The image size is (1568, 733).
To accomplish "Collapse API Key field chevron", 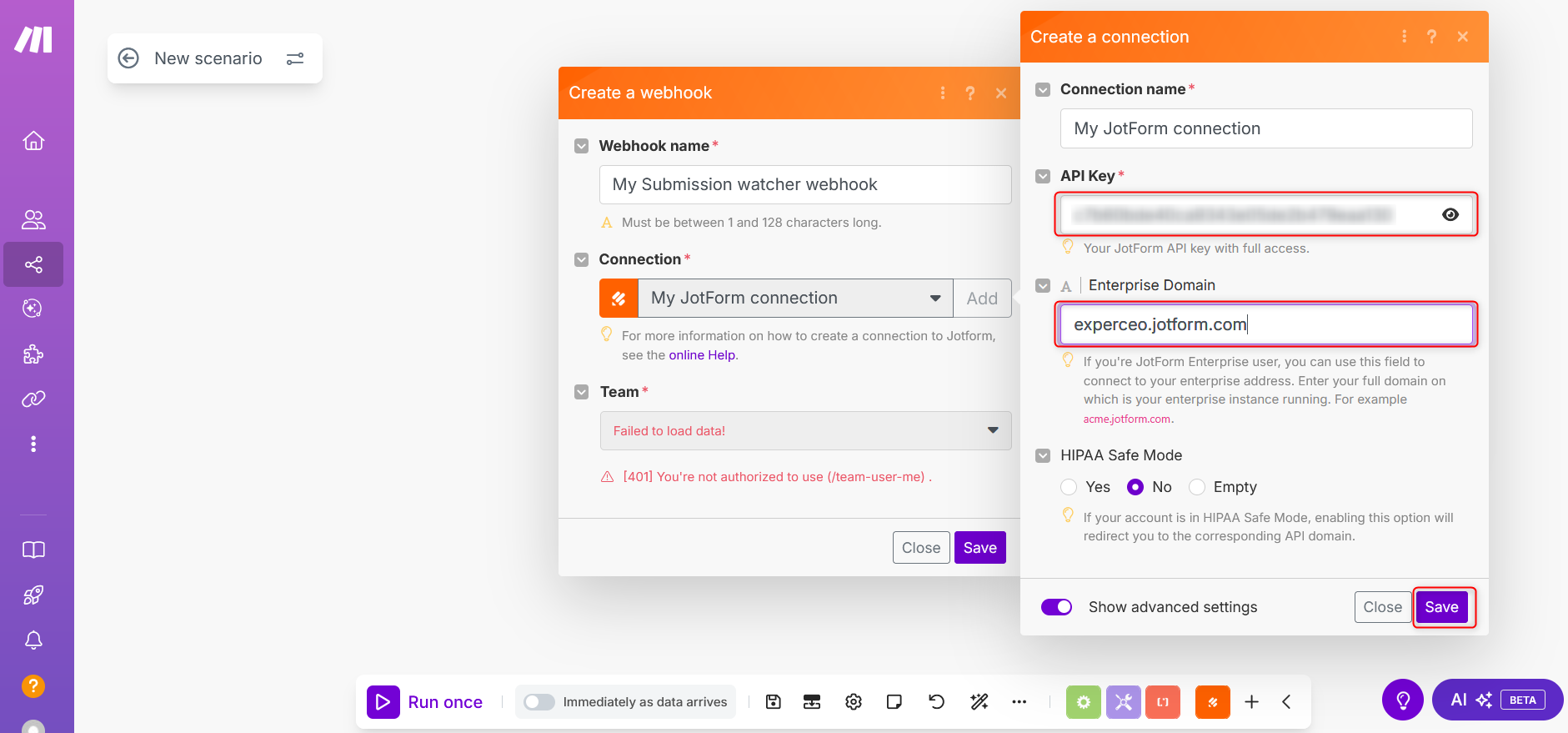I will 1043,176.
